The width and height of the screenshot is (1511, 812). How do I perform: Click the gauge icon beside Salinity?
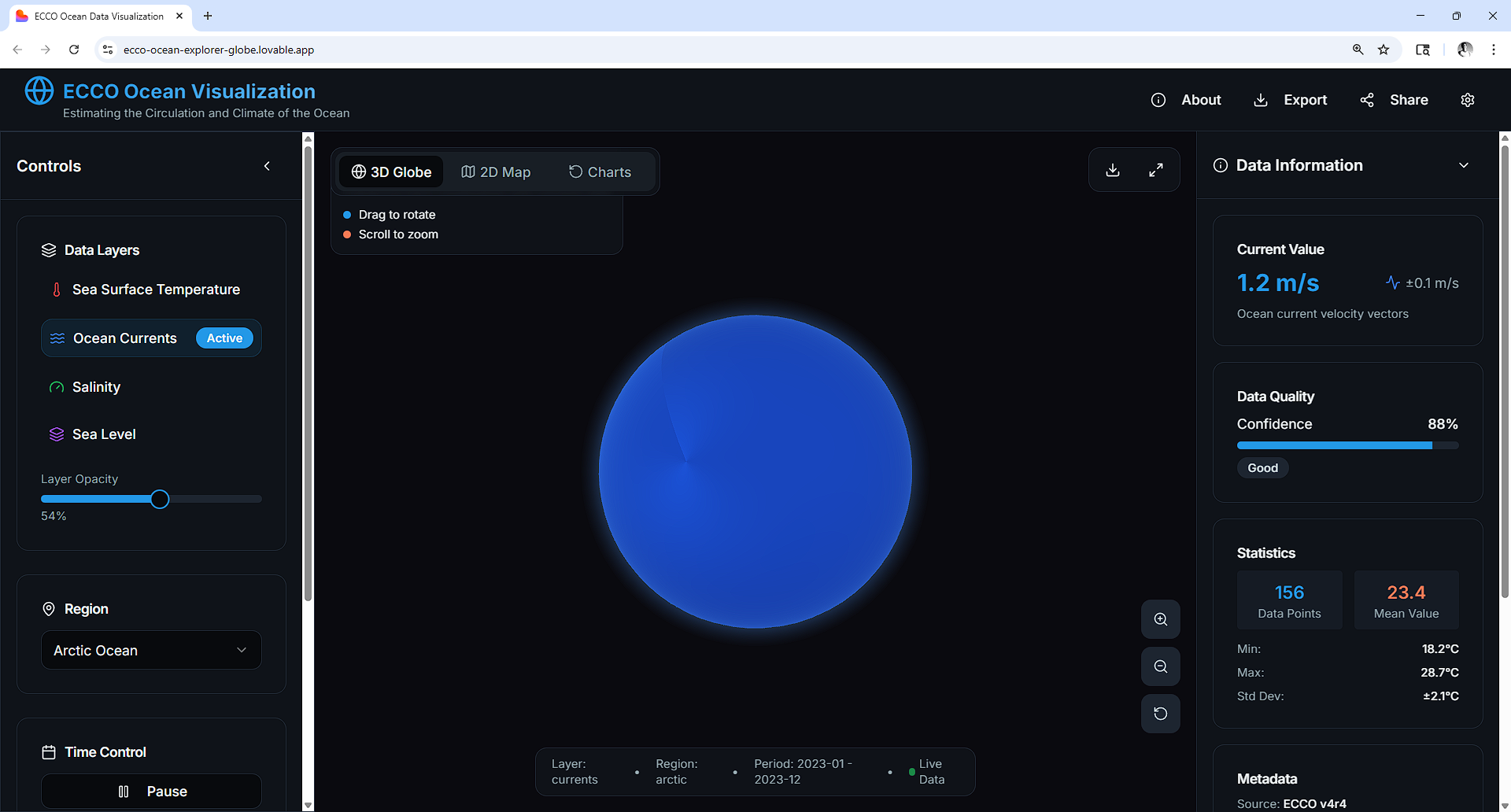pyautogui.click(x=57, y=387)
